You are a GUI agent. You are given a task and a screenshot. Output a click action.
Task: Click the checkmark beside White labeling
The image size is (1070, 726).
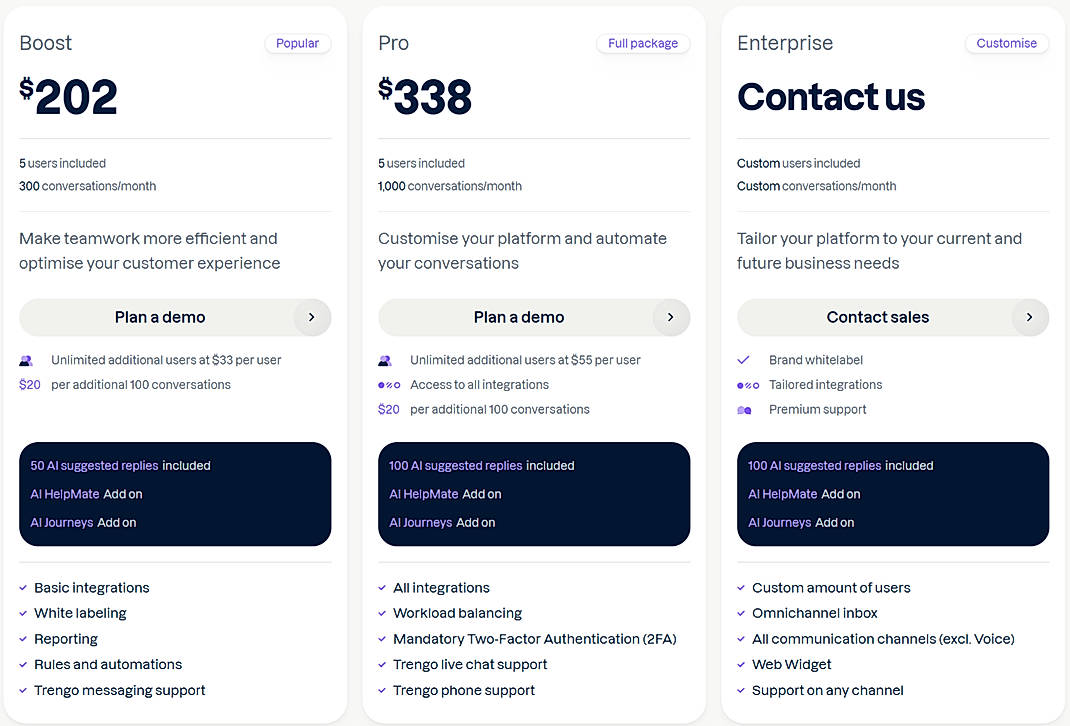point(23,612)
